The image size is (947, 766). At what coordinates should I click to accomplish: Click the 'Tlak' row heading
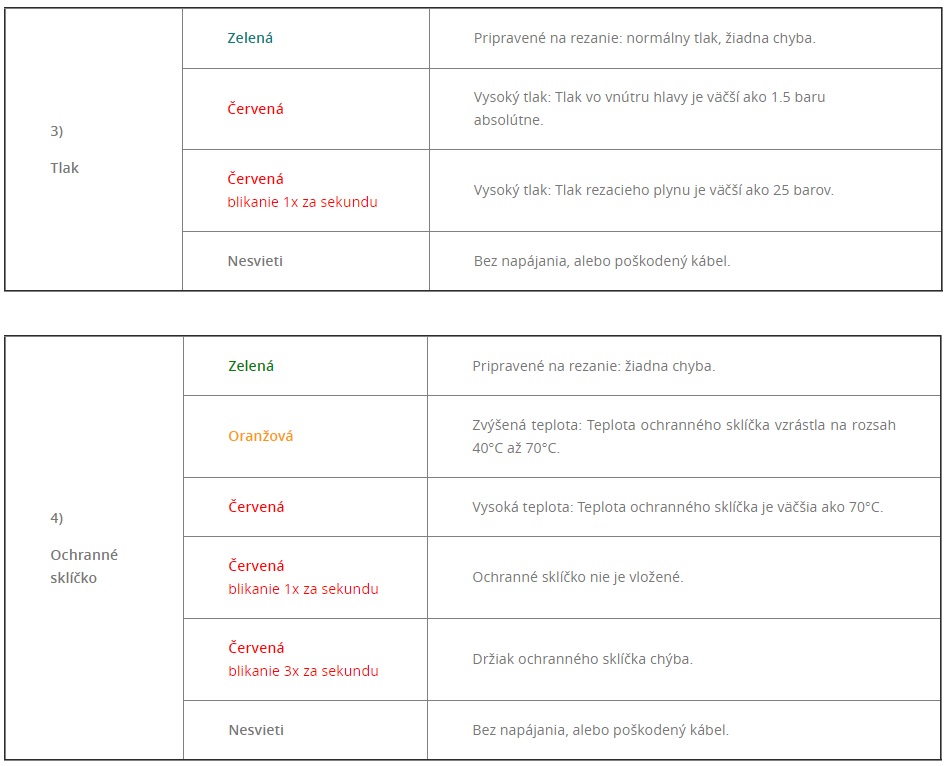coord(65,168)
